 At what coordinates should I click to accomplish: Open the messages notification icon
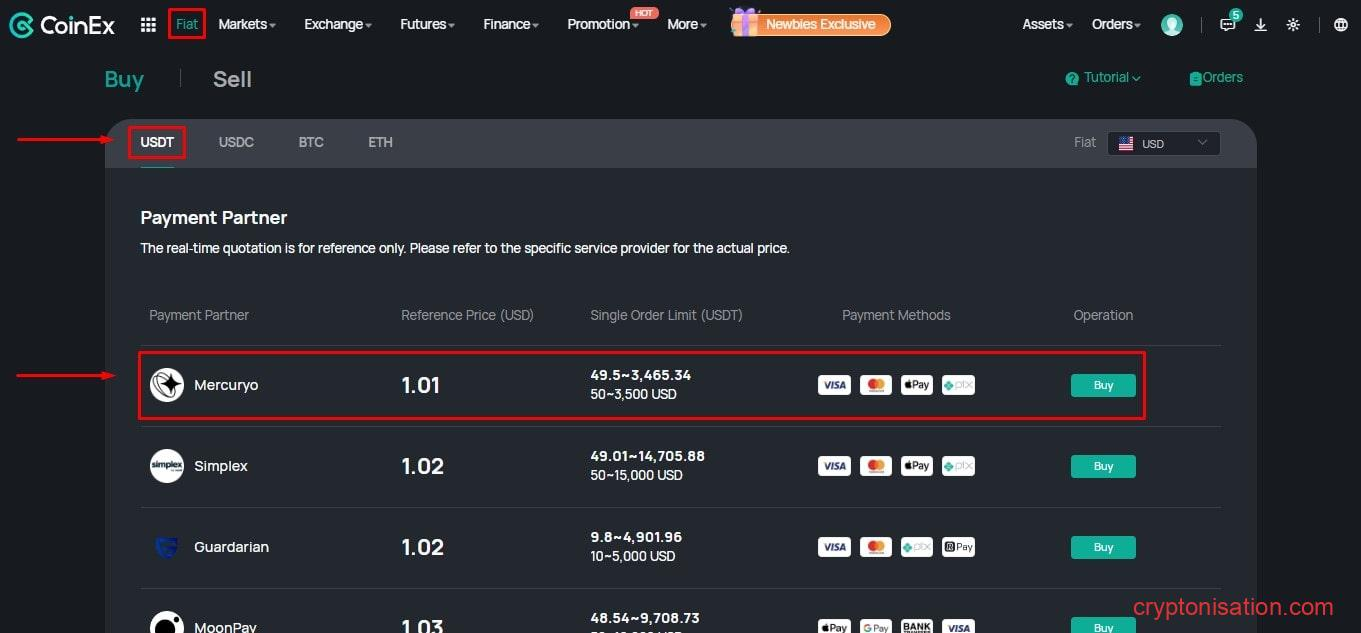click(x=1228, y=25)
